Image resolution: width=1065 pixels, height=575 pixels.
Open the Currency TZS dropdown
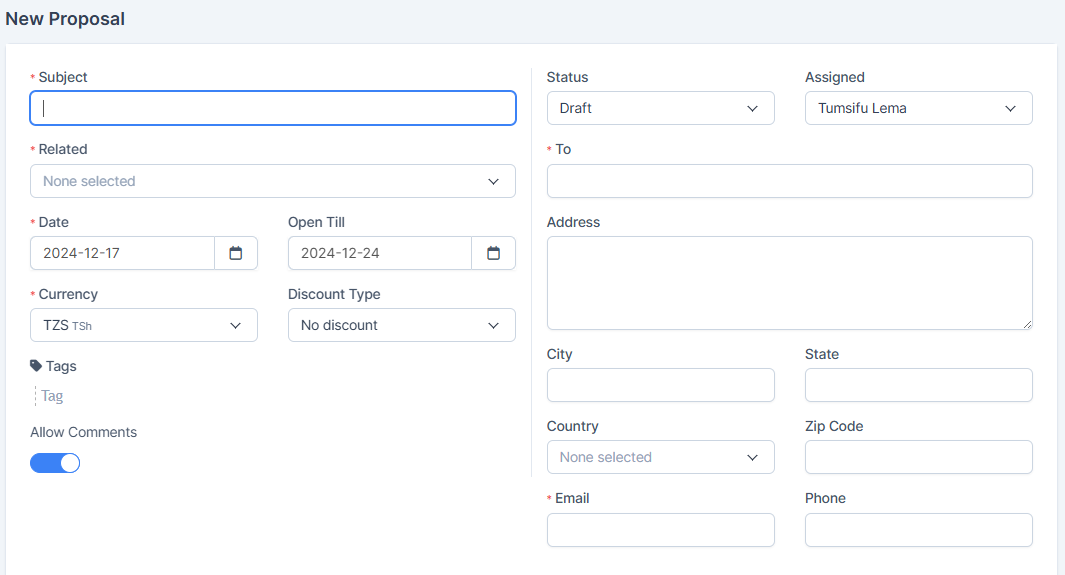(144, 325)
